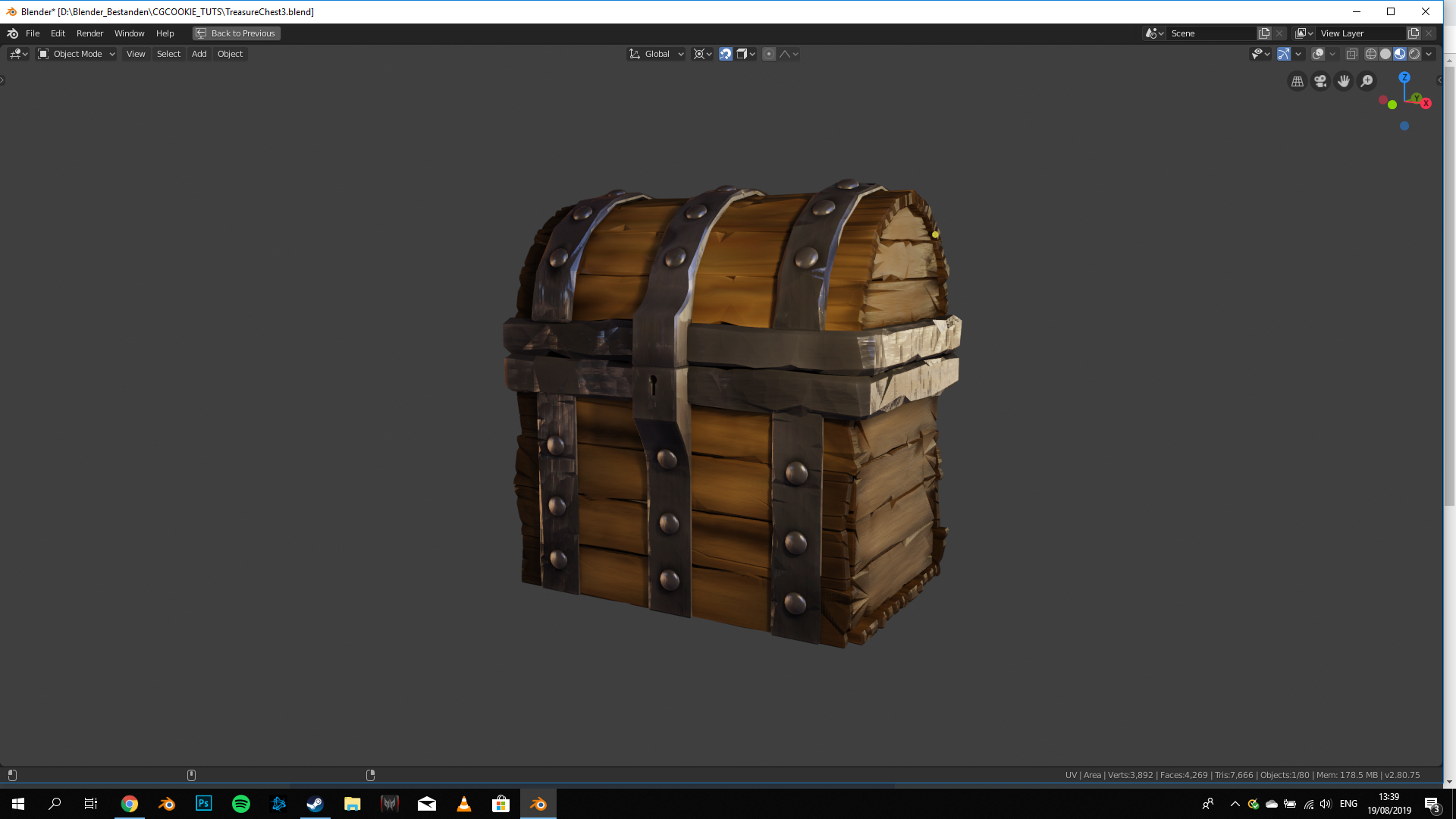Click the Back to Previous button
Viewport: 1456px width, 819px height.
tap(237, 33)
